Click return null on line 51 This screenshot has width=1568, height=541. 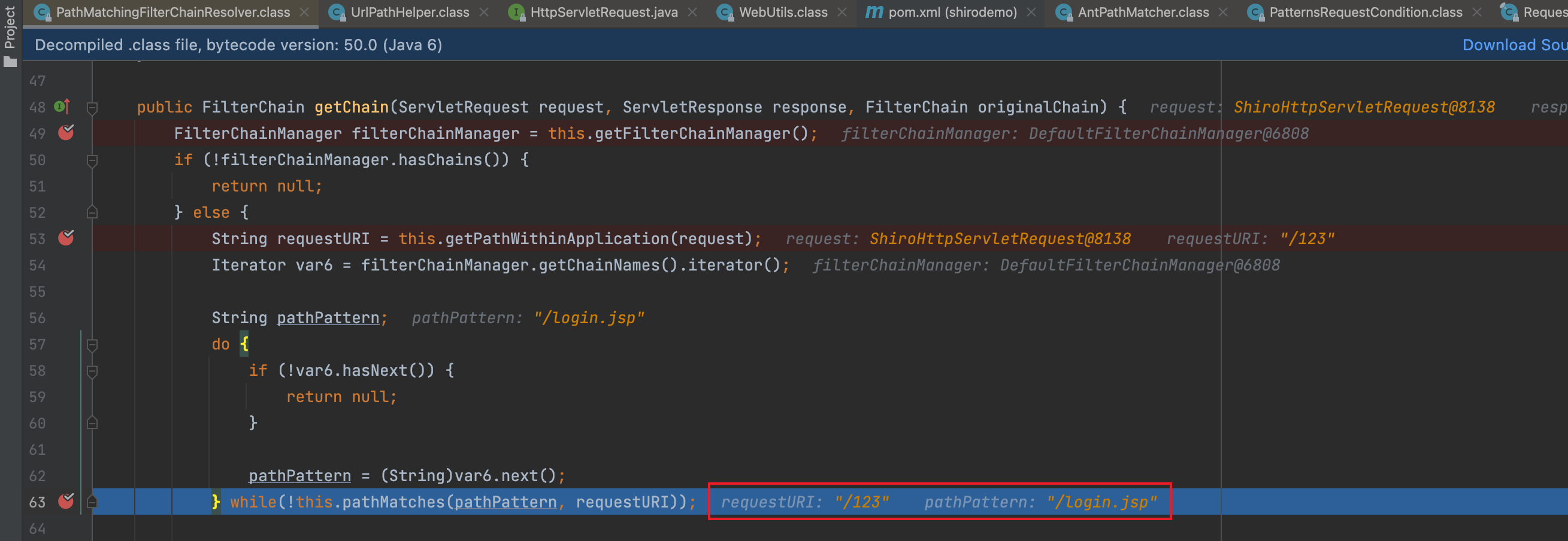tap(267, 186)
